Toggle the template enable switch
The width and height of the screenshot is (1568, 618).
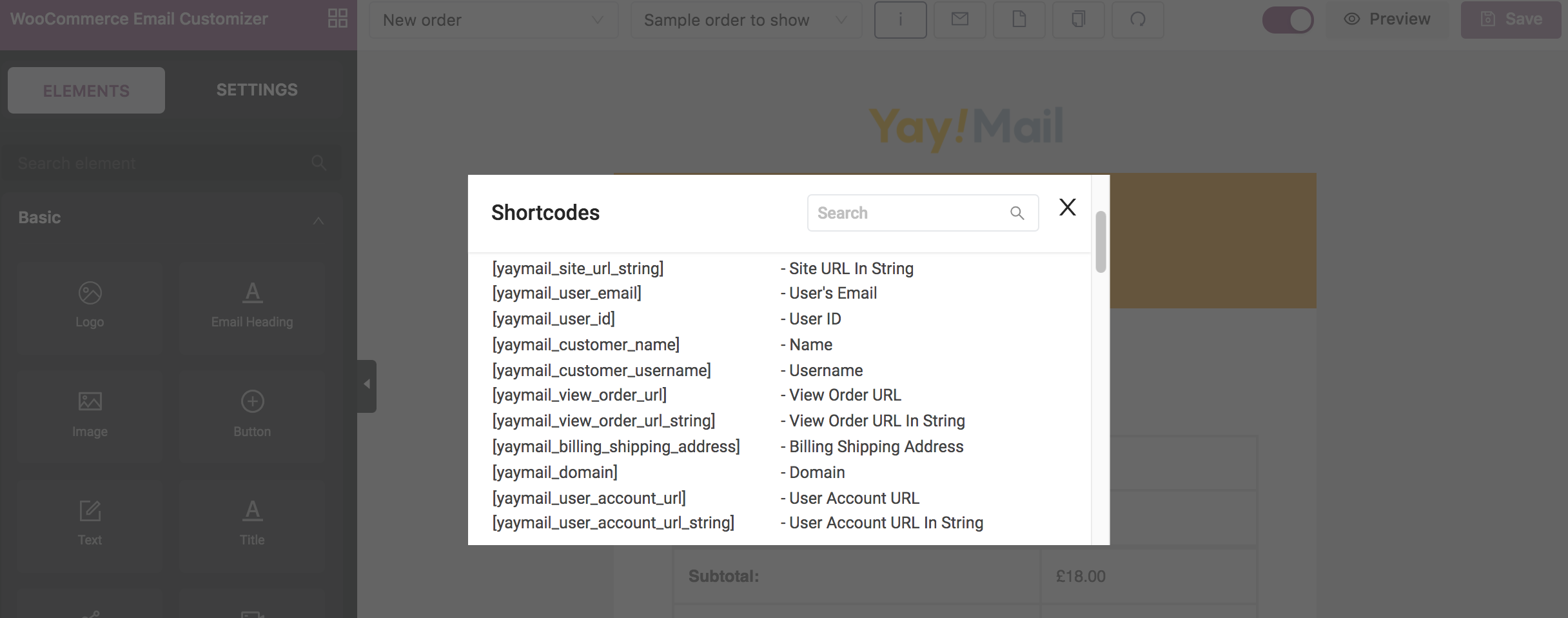[x=1288, y=20]
